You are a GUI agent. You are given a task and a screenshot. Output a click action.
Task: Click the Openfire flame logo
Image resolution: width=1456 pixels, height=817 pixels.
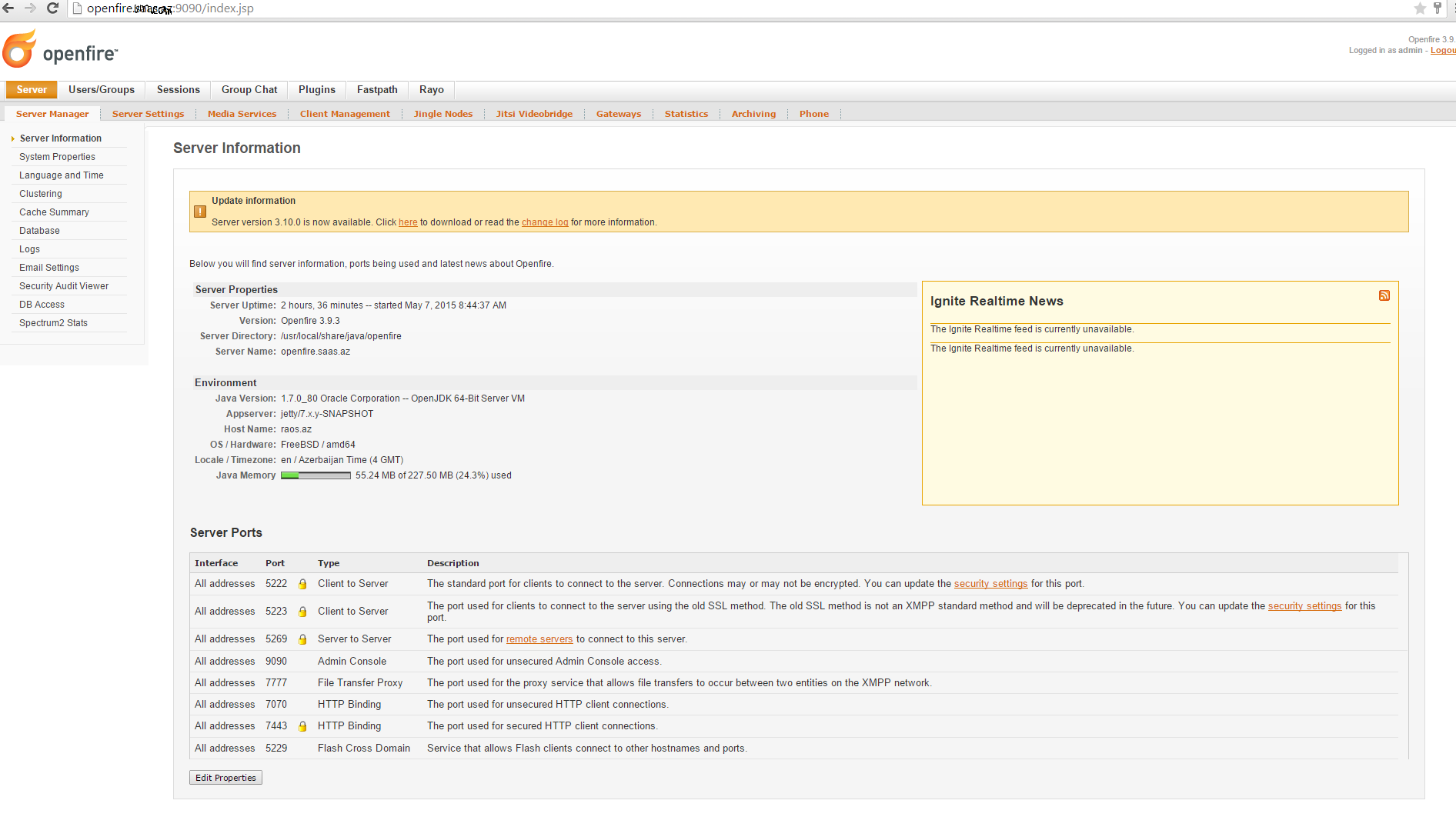20,49
